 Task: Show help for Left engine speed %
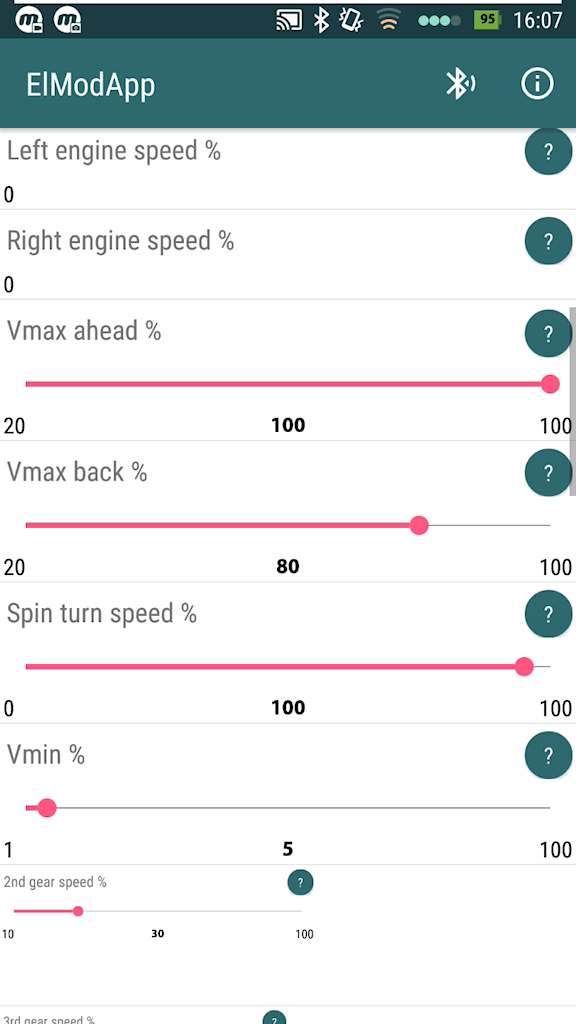[x=549, y=152]
